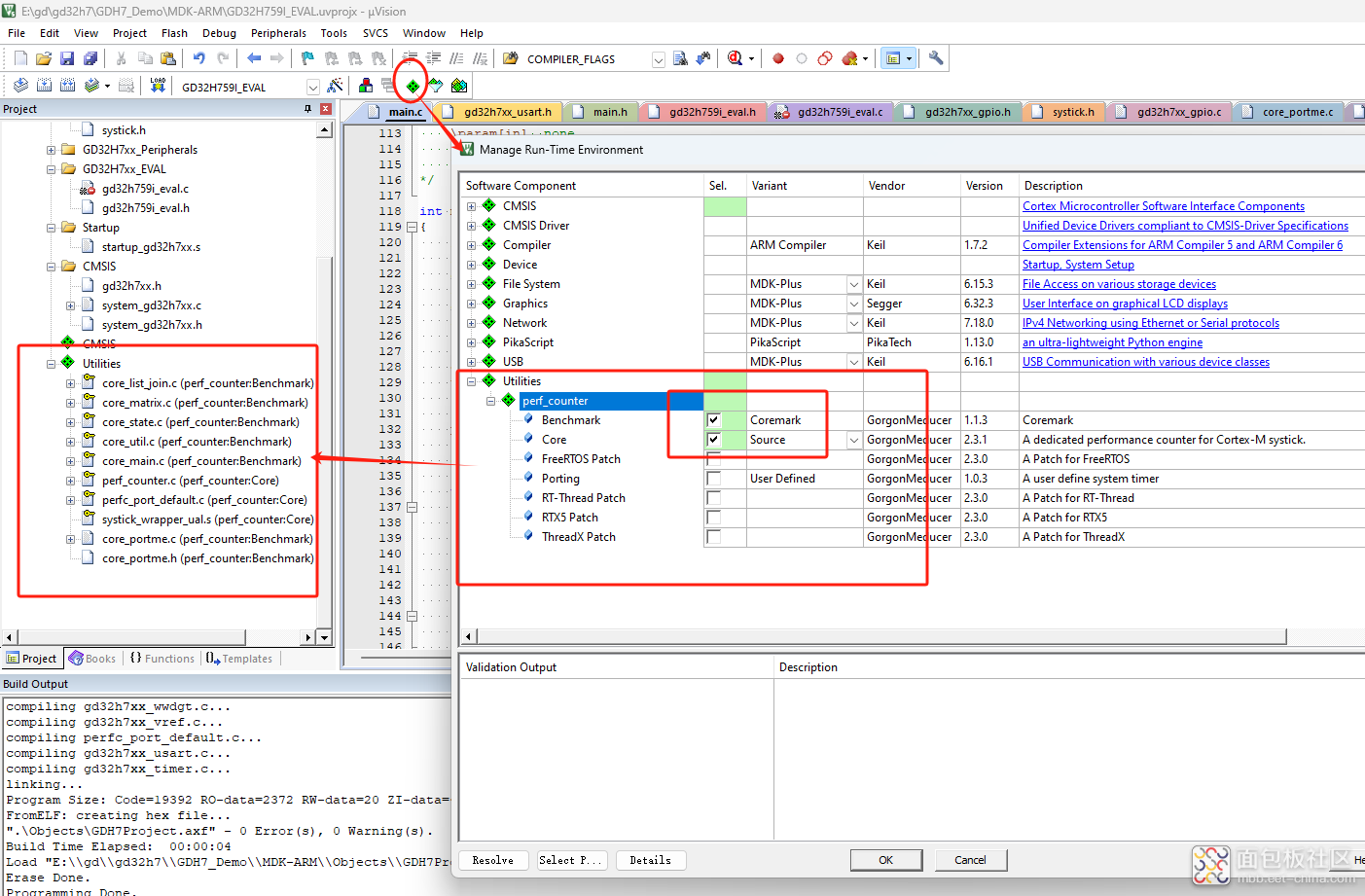
Task: Click the Project tree scroll up arrow
Action: coord(325,129)
